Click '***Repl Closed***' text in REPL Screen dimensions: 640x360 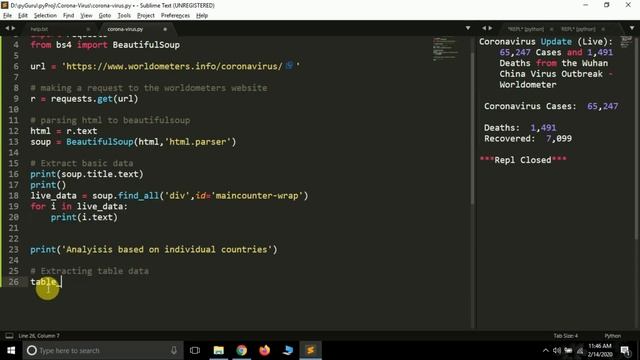point(523,160)
